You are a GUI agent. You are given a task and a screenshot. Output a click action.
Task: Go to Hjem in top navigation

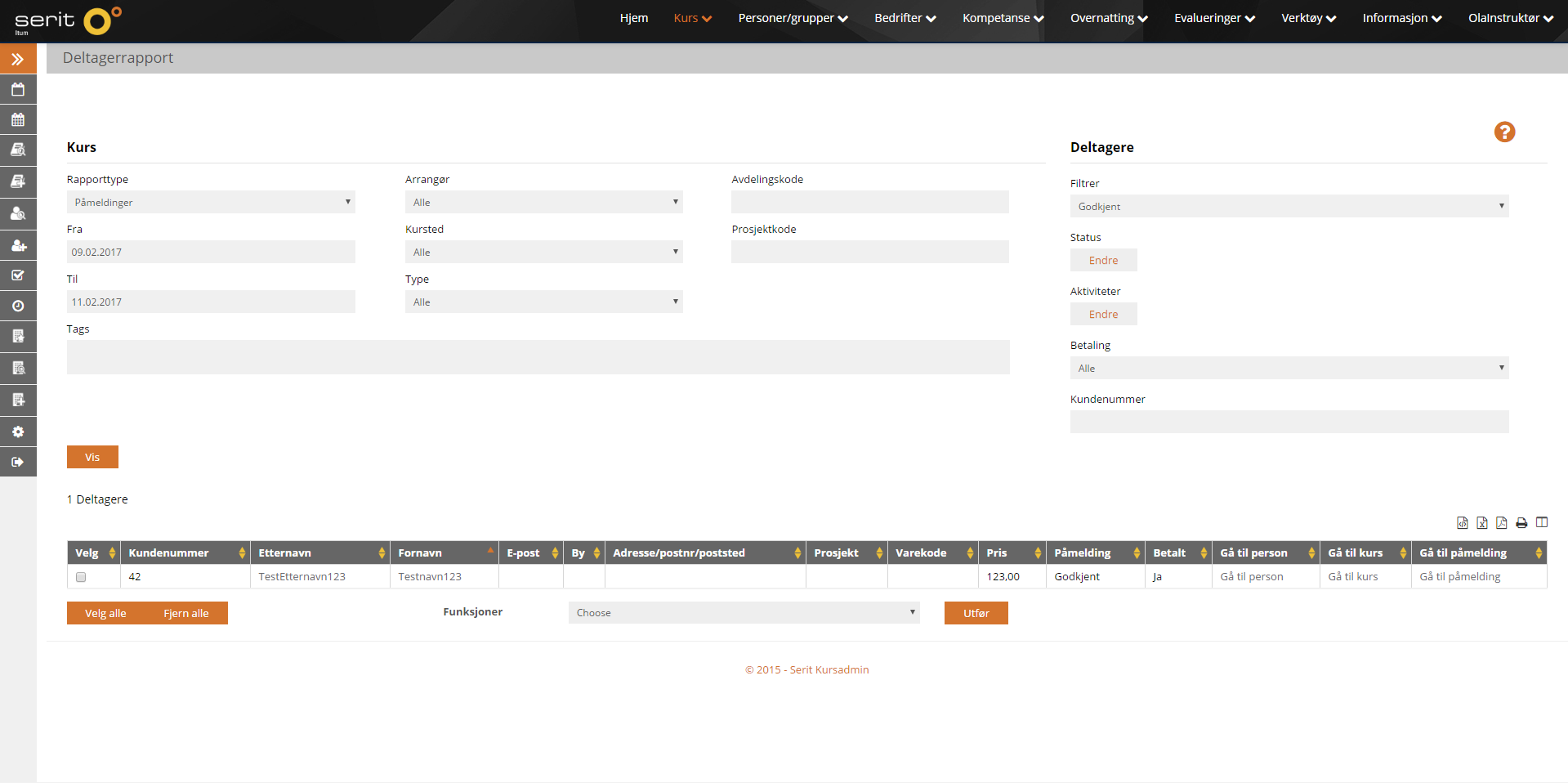coord(634,18)
